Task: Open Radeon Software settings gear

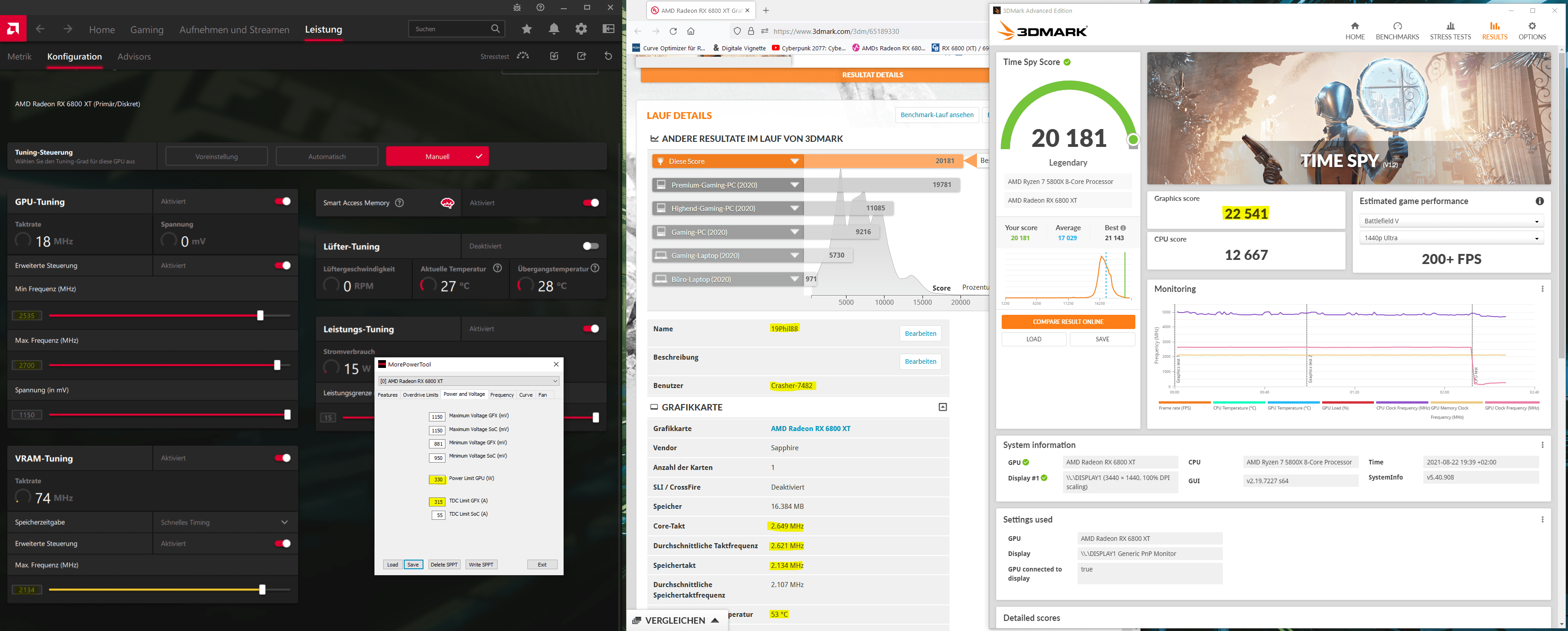Action: [x=581, y=29]
